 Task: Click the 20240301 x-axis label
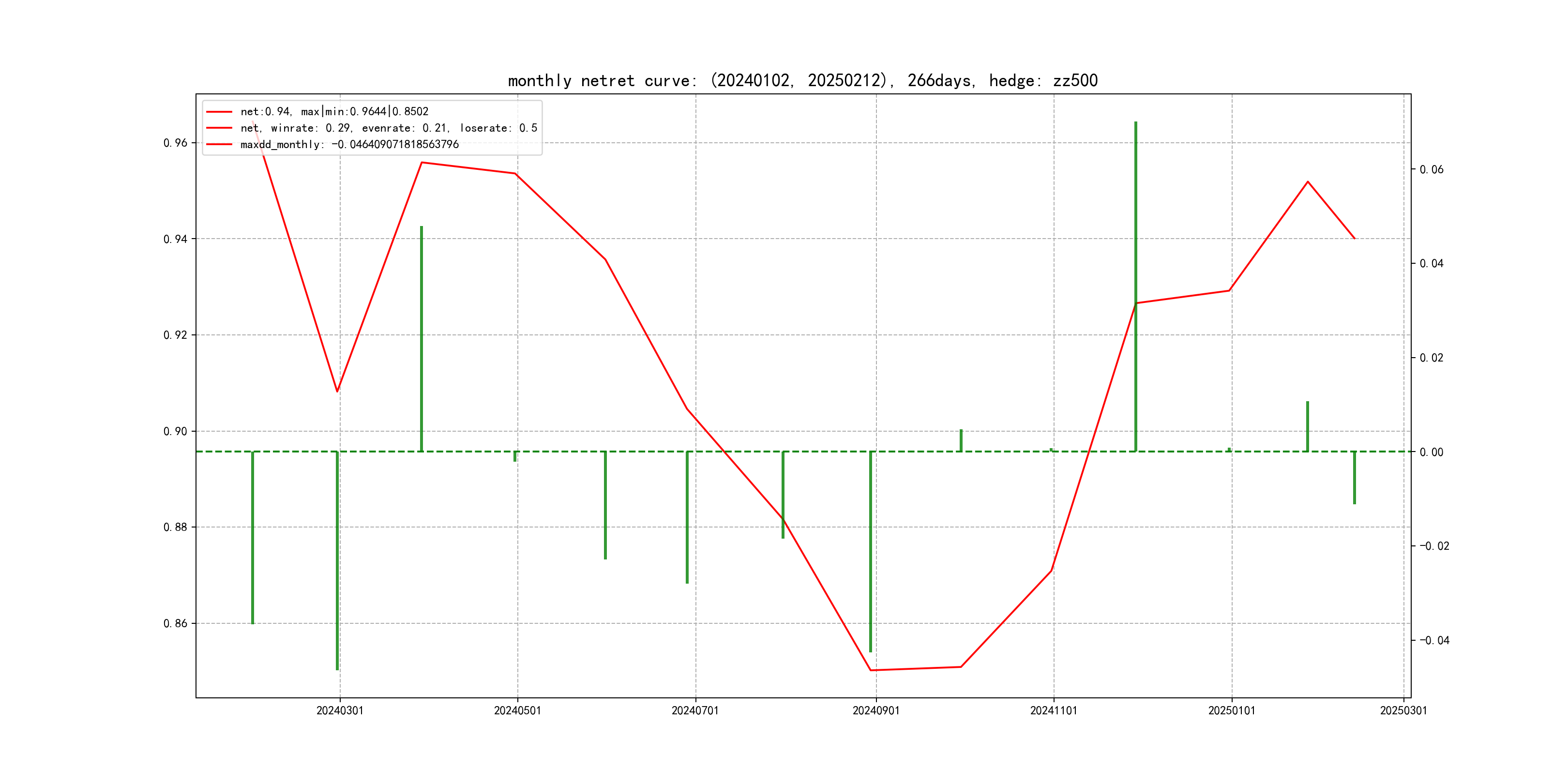(x=340, y=710)
